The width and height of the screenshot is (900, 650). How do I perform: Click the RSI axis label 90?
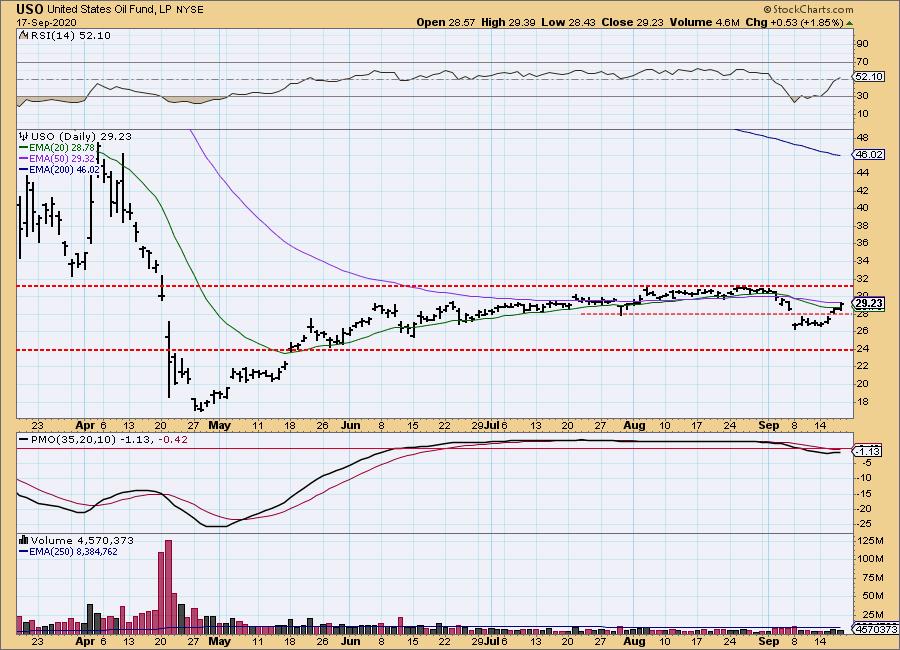(x=862, y=44)
